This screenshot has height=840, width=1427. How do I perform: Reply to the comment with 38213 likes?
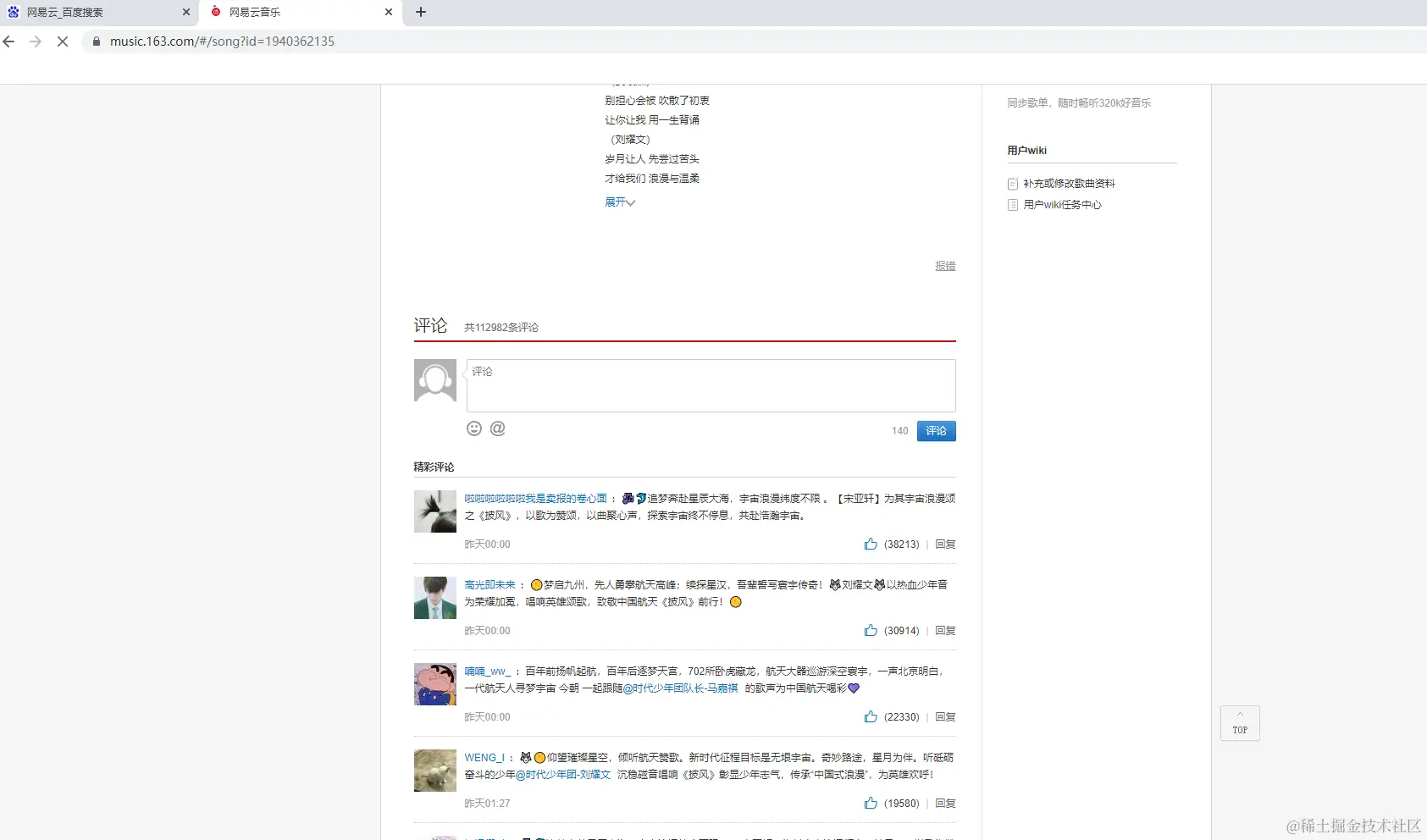pos(945,544)
